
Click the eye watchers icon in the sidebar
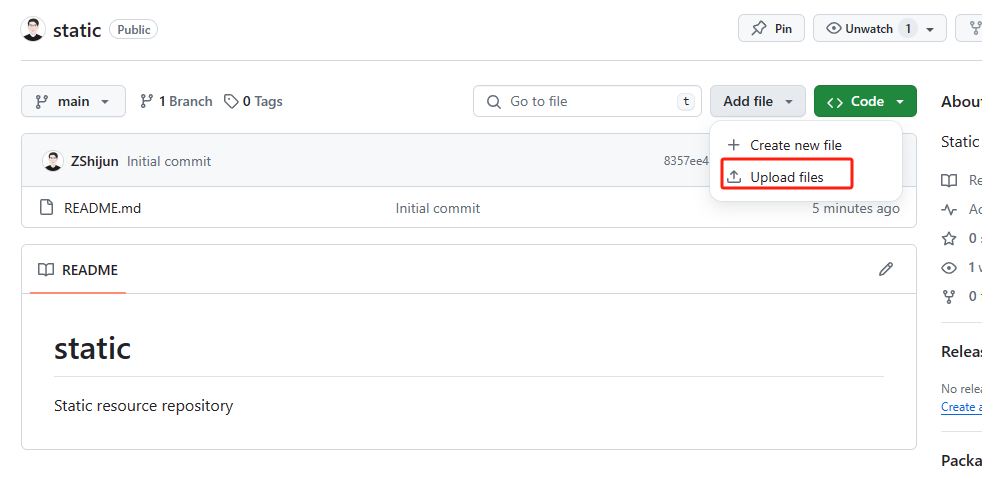point(949,268)
